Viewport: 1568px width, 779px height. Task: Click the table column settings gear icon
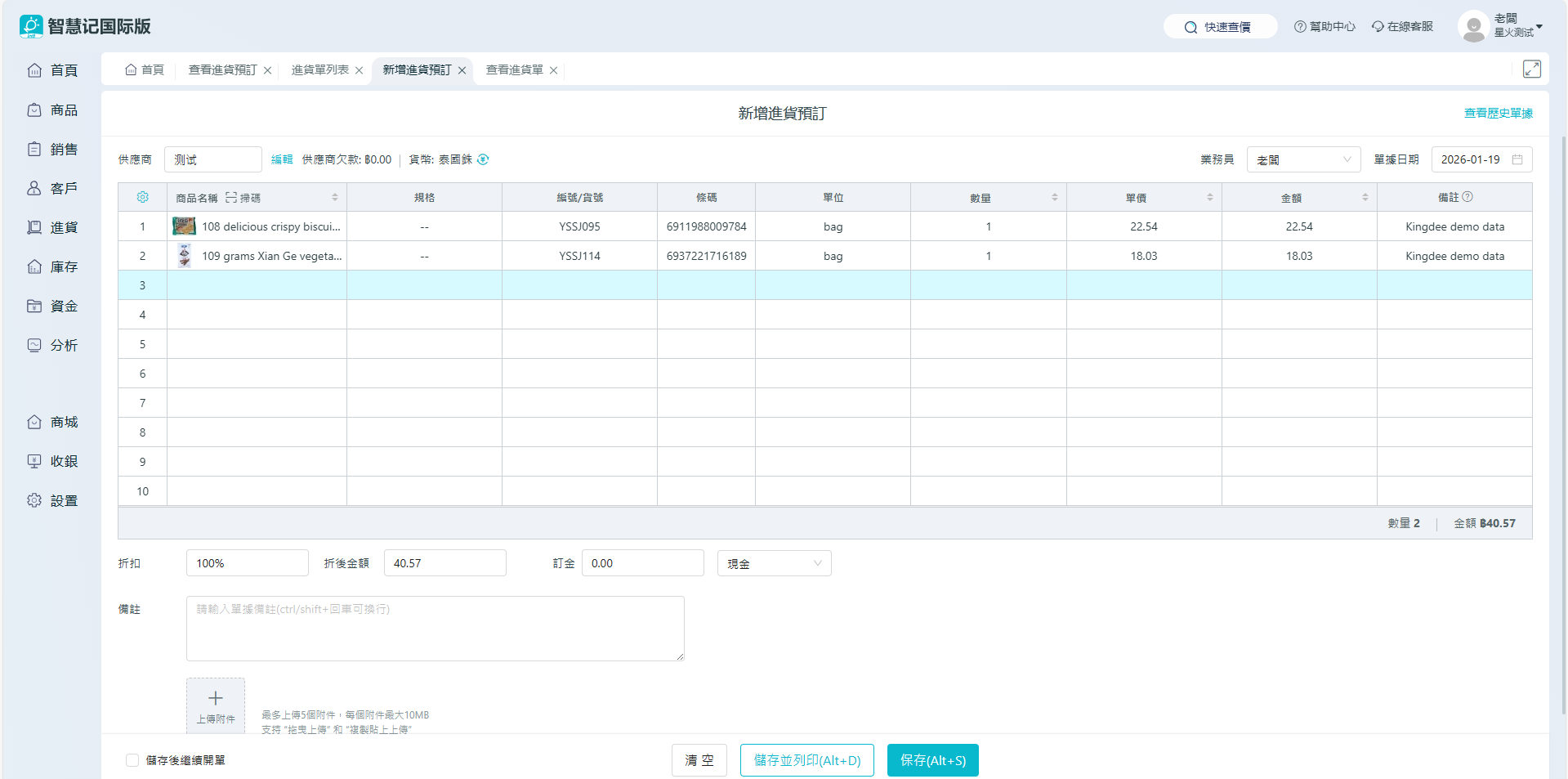142,197
